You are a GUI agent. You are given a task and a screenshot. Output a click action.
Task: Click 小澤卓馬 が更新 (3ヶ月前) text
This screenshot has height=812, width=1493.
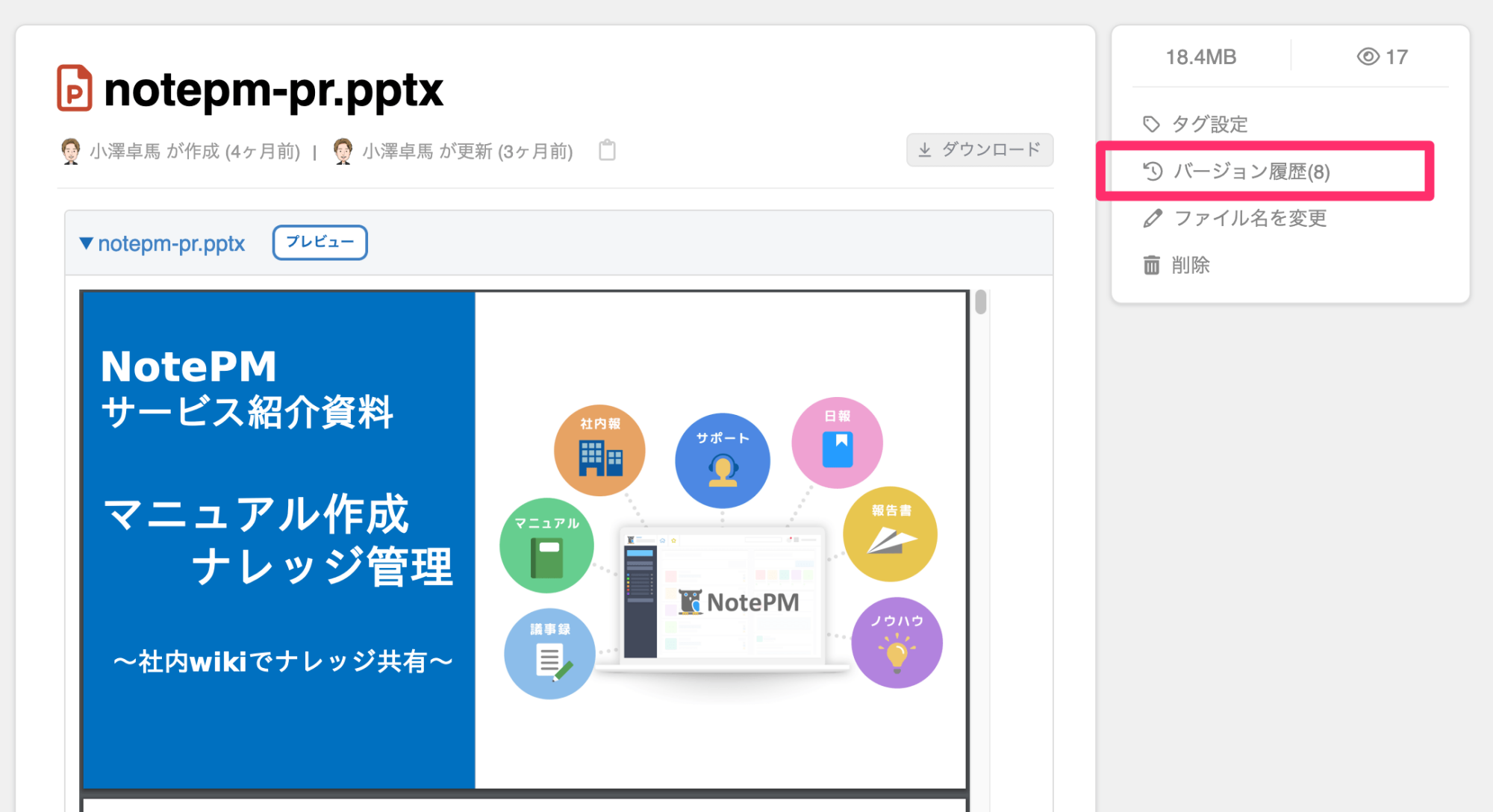(467, 152)
